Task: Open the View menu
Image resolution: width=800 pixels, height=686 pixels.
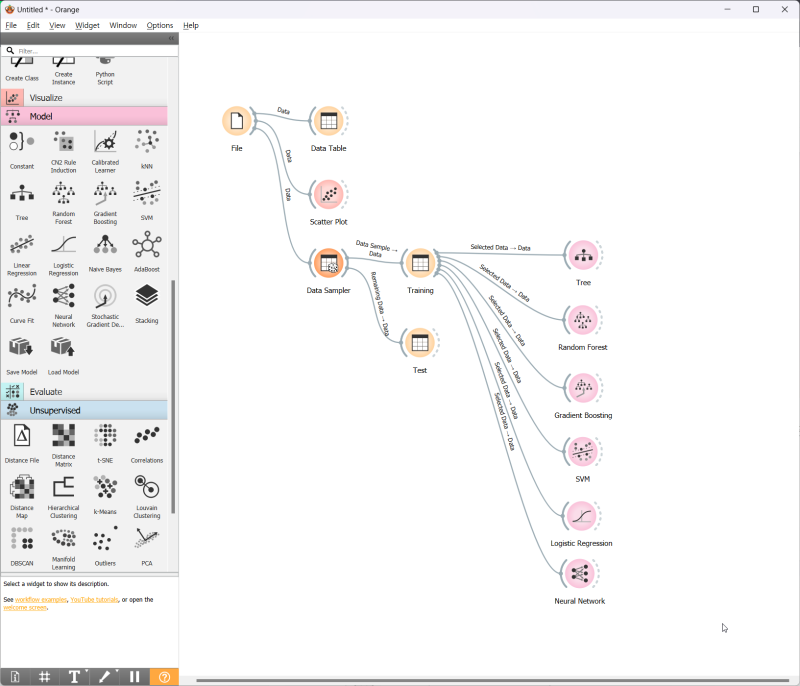Action: pyautogui.click(x=57, y=26)
